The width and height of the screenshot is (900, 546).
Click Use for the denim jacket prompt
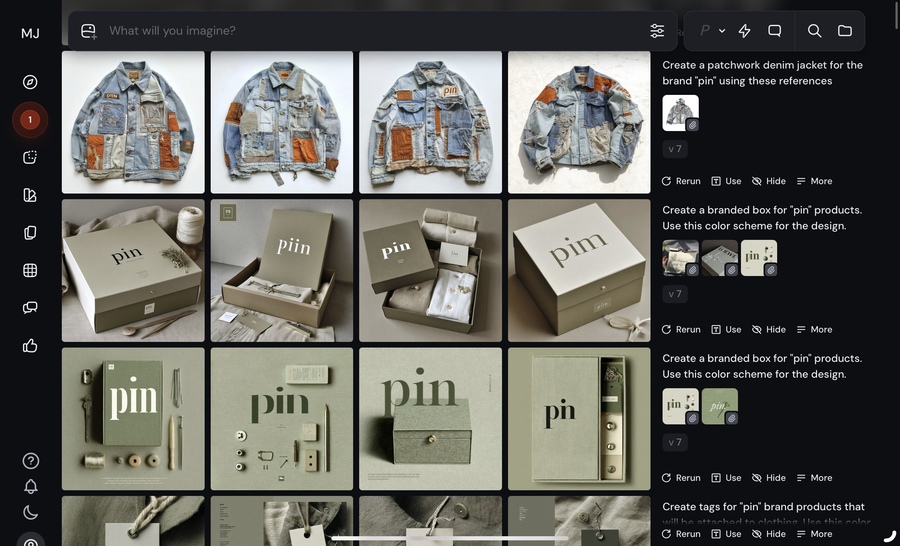pos(726,181)
